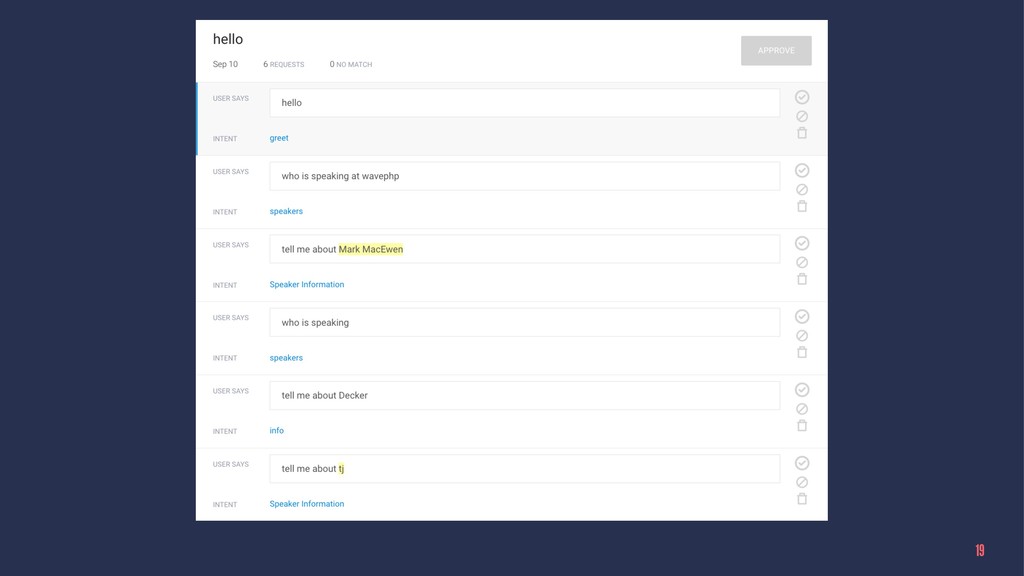Approve checkmark for 'tell me about tj'
Screen dimensions: 1024x576
(802, 463)
